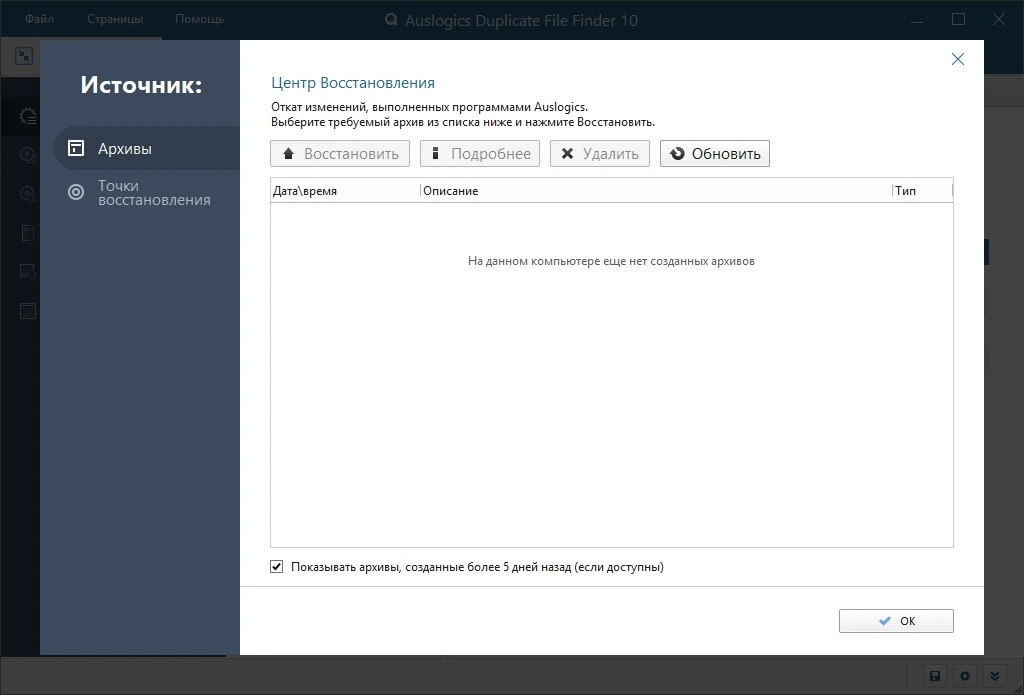Open the Файл menu in main window
Screen dimensions: 1024x695
pos(39,19)
